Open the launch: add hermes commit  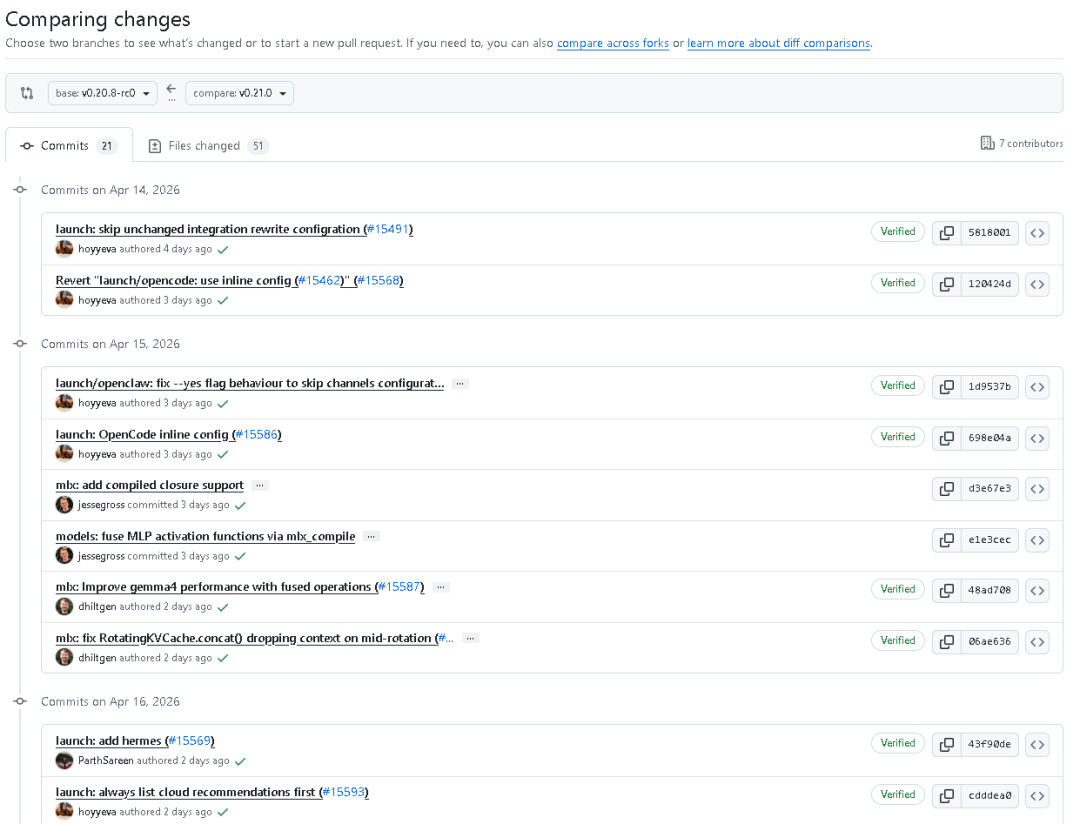click(x=110, y=741)
